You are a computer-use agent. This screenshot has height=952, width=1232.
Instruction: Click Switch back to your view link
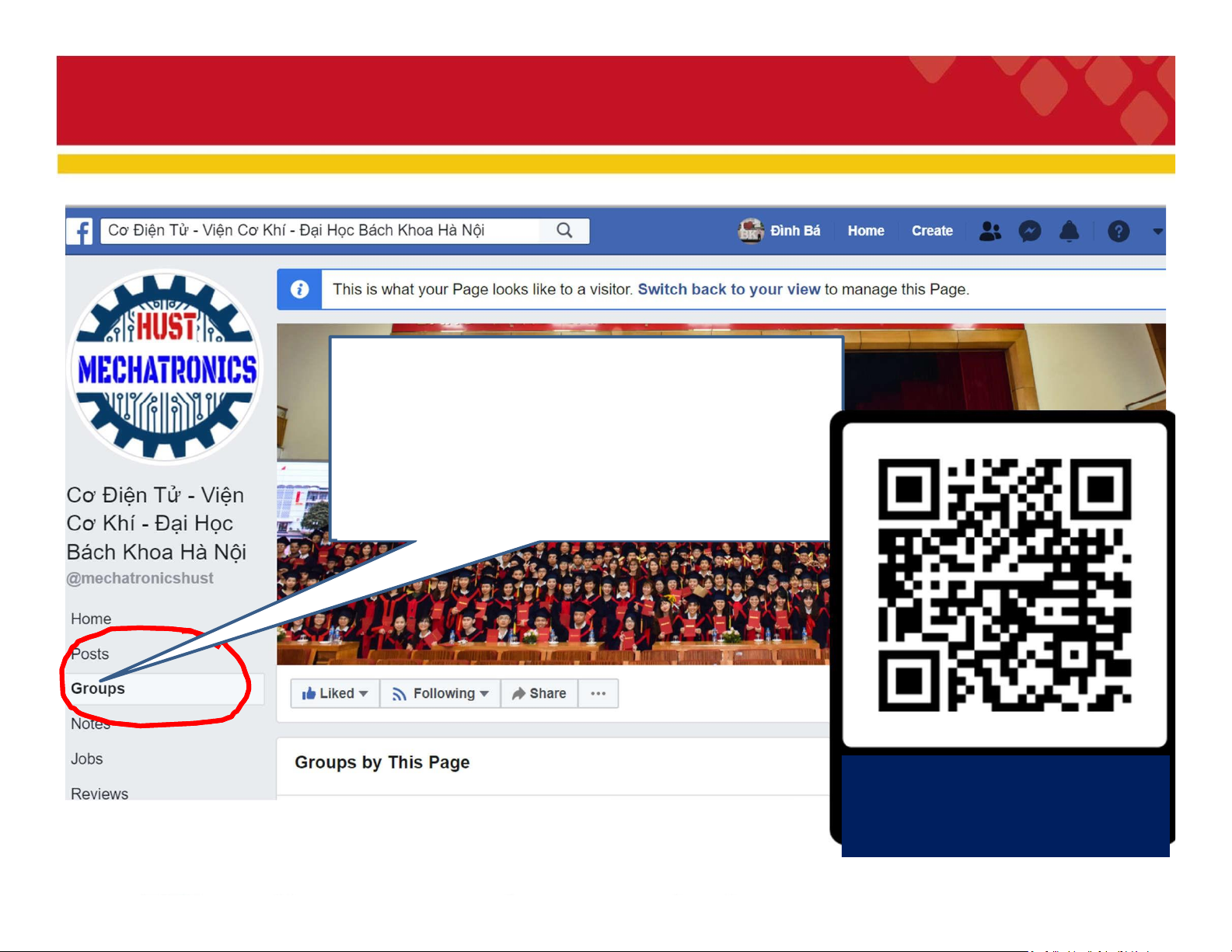pyautogui.click(x=728, y=289)
